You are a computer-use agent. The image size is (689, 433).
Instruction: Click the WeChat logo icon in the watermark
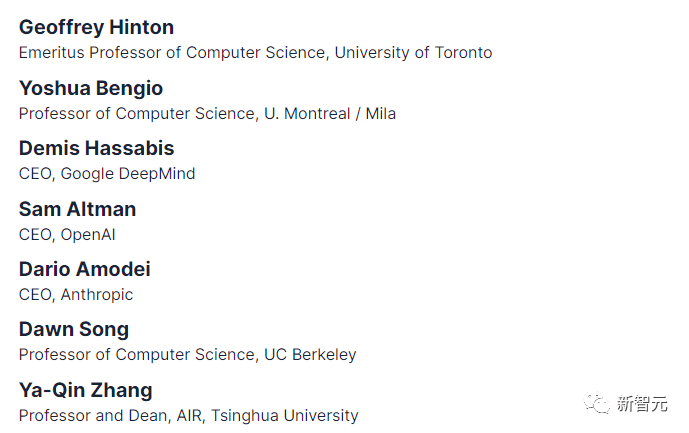pyautogui.click(x=599, y=403)
